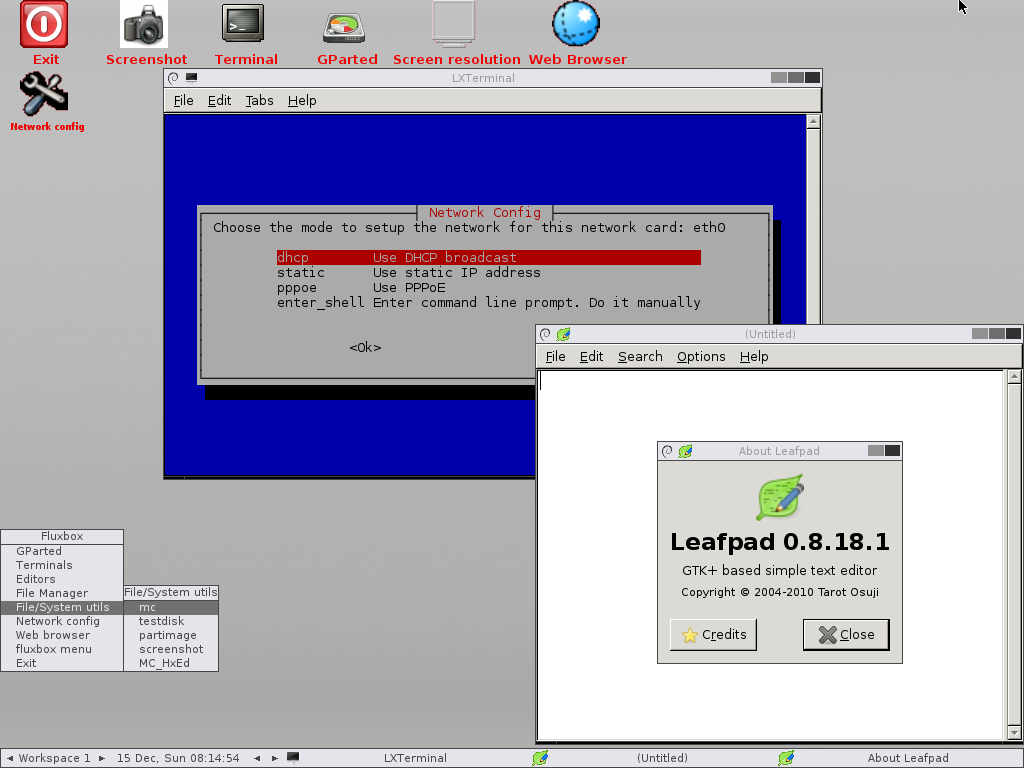This screenshot has height=768, width=1024.
Task: Click the window menu icon of About Leafpad
Action: click(667, 451)
